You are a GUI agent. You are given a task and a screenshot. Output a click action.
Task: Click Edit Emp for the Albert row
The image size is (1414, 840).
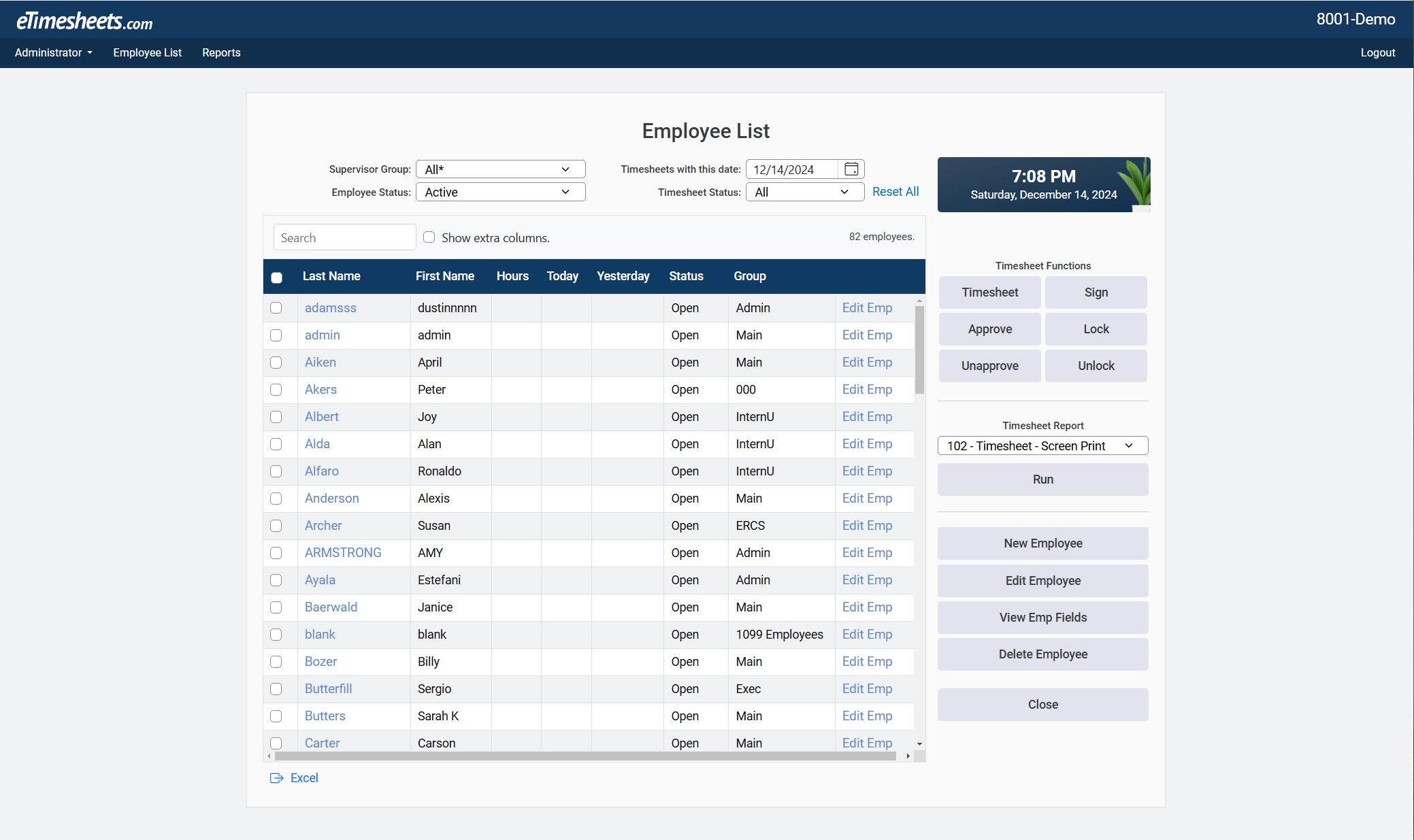pyautogui.click(x=866, y=416)
